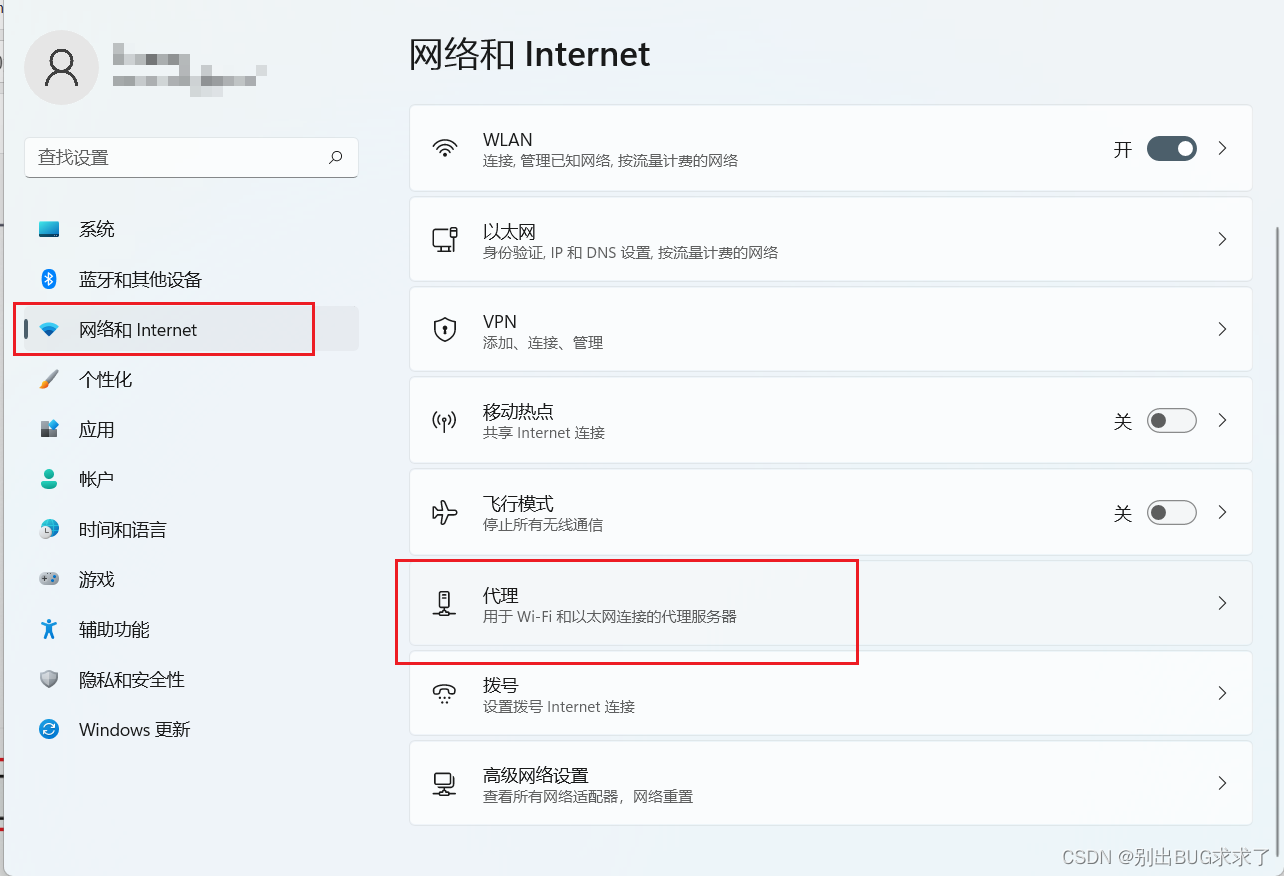Click text 设置拨号 Internet 连接

tap(559, 707)
